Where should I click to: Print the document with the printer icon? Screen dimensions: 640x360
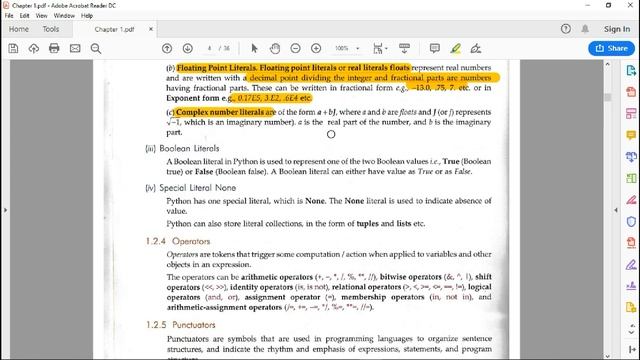[x=54, y=49]
